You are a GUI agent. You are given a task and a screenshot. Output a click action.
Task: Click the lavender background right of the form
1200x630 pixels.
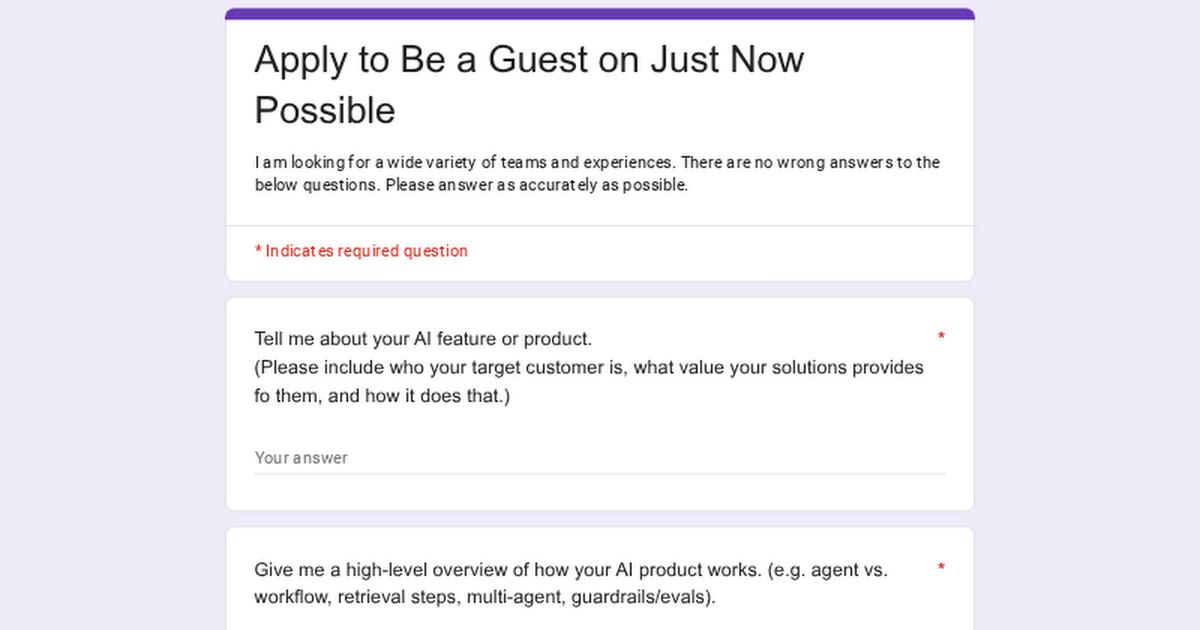[x=1087, y=315]
